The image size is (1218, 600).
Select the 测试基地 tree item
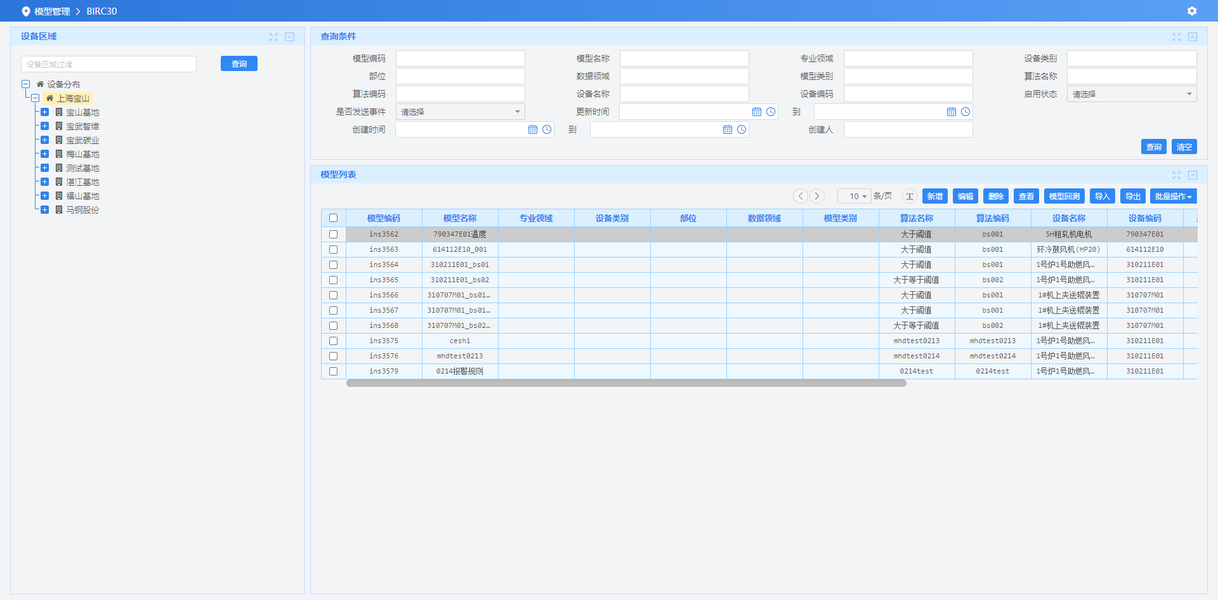pyautogui.click(x=83, y=168)
